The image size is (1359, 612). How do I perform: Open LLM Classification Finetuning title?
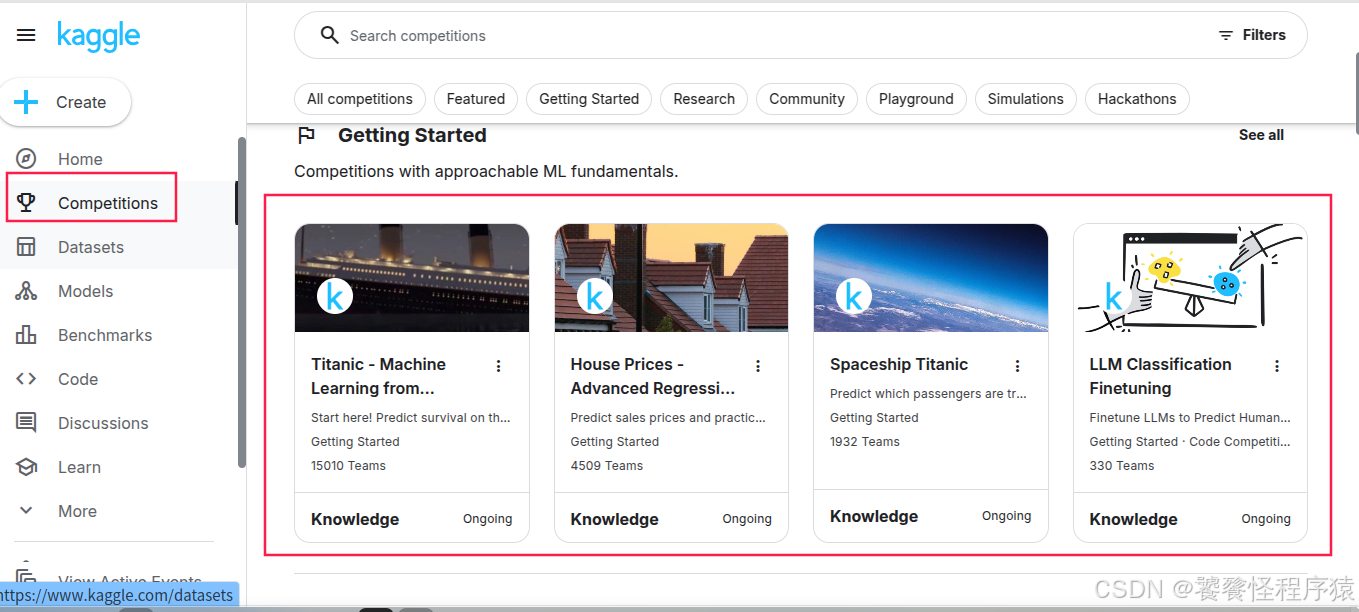coord(1160,376)
